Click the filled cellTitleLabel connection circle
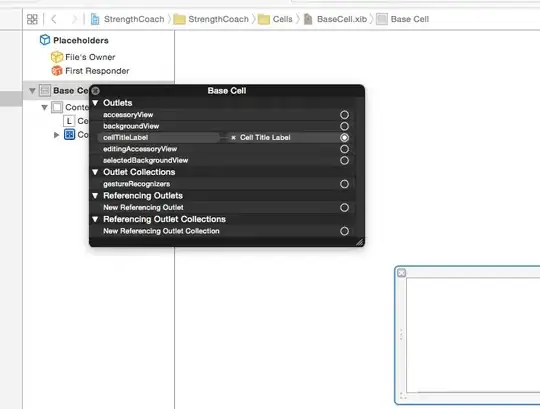540x409 pixels. click(344, 138)
